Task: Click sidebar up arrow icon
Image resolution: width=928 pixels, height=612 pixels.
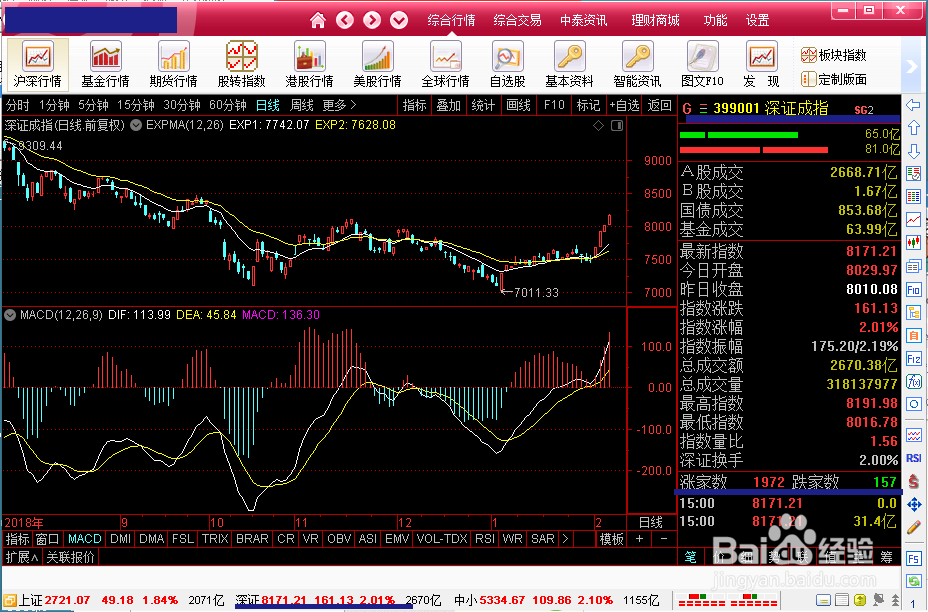Action: [914, 128]
